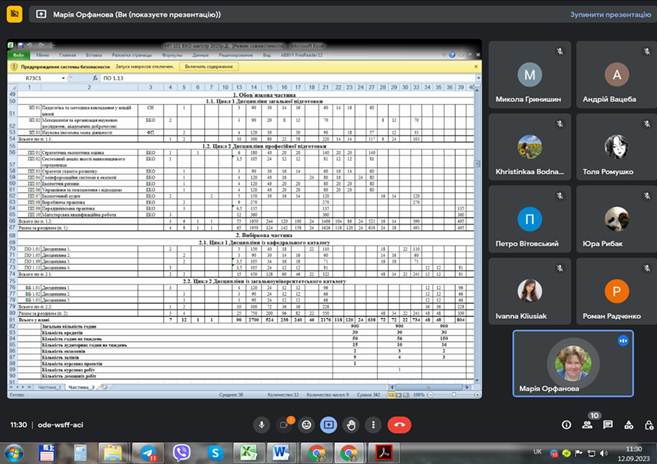657x465 pixels.
Task: Open Viber from Windows taskbar
Action: click(x=181, y=453)
